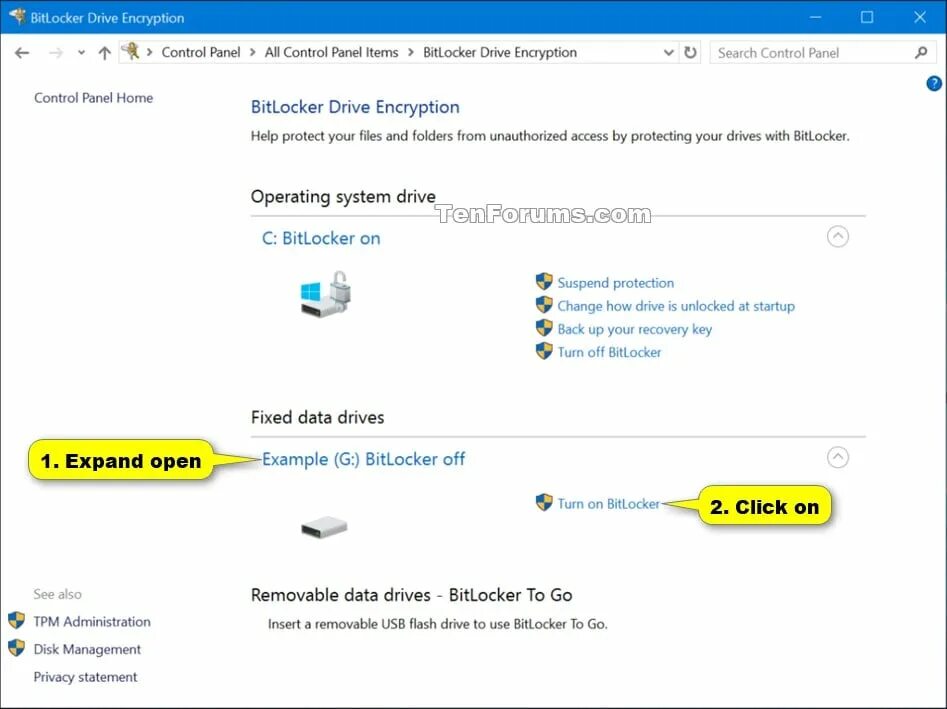Open Control Panel Home
The image size is (947, 709).
pyautogui.click(x=93, y=98)
